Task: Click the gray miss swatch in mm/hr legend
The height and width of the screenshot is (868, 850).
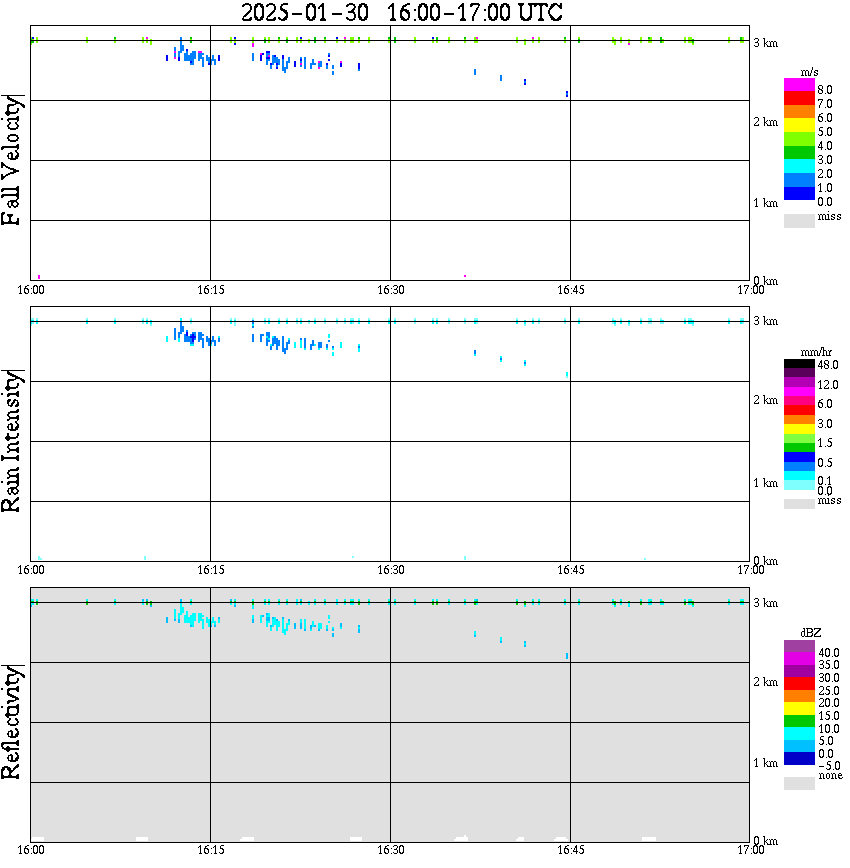Action: [x=799, y=504]
